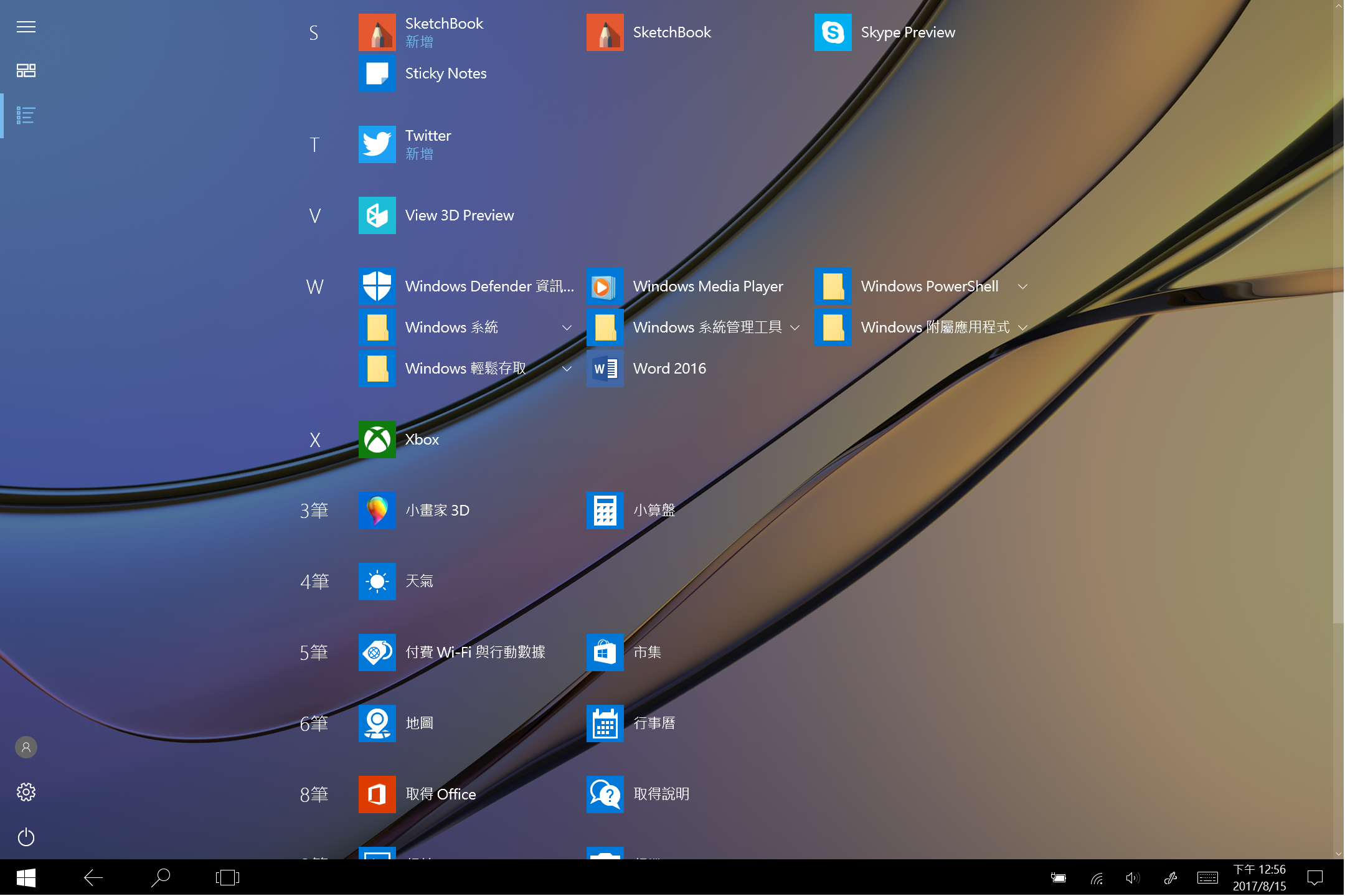Open the 小算盤 calculator app

coord(694,511)
